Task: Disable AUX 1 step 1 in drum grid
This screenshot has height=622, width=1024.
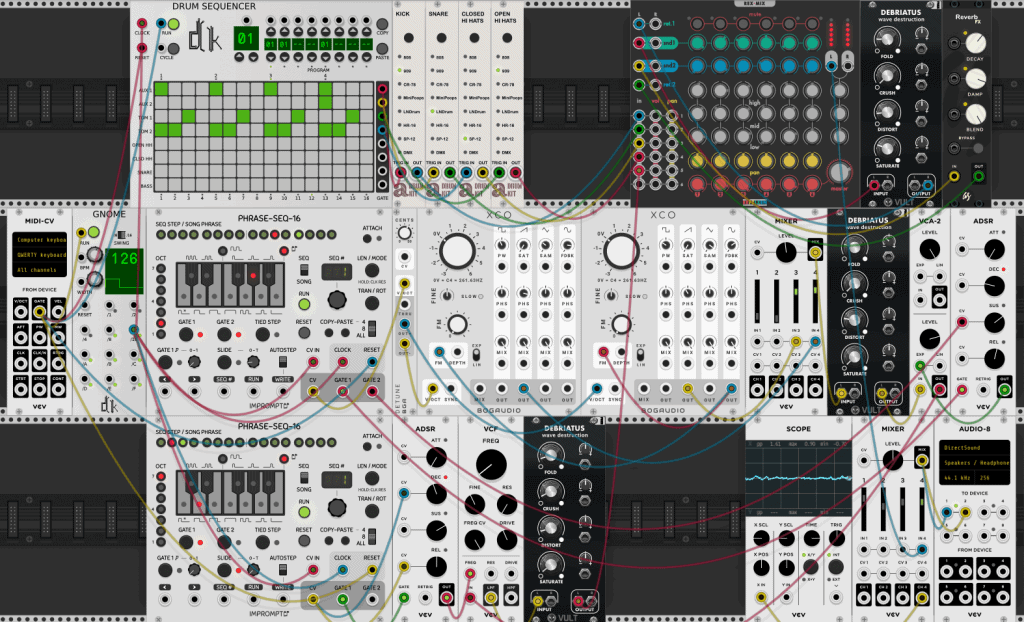Action: [161, 89]
